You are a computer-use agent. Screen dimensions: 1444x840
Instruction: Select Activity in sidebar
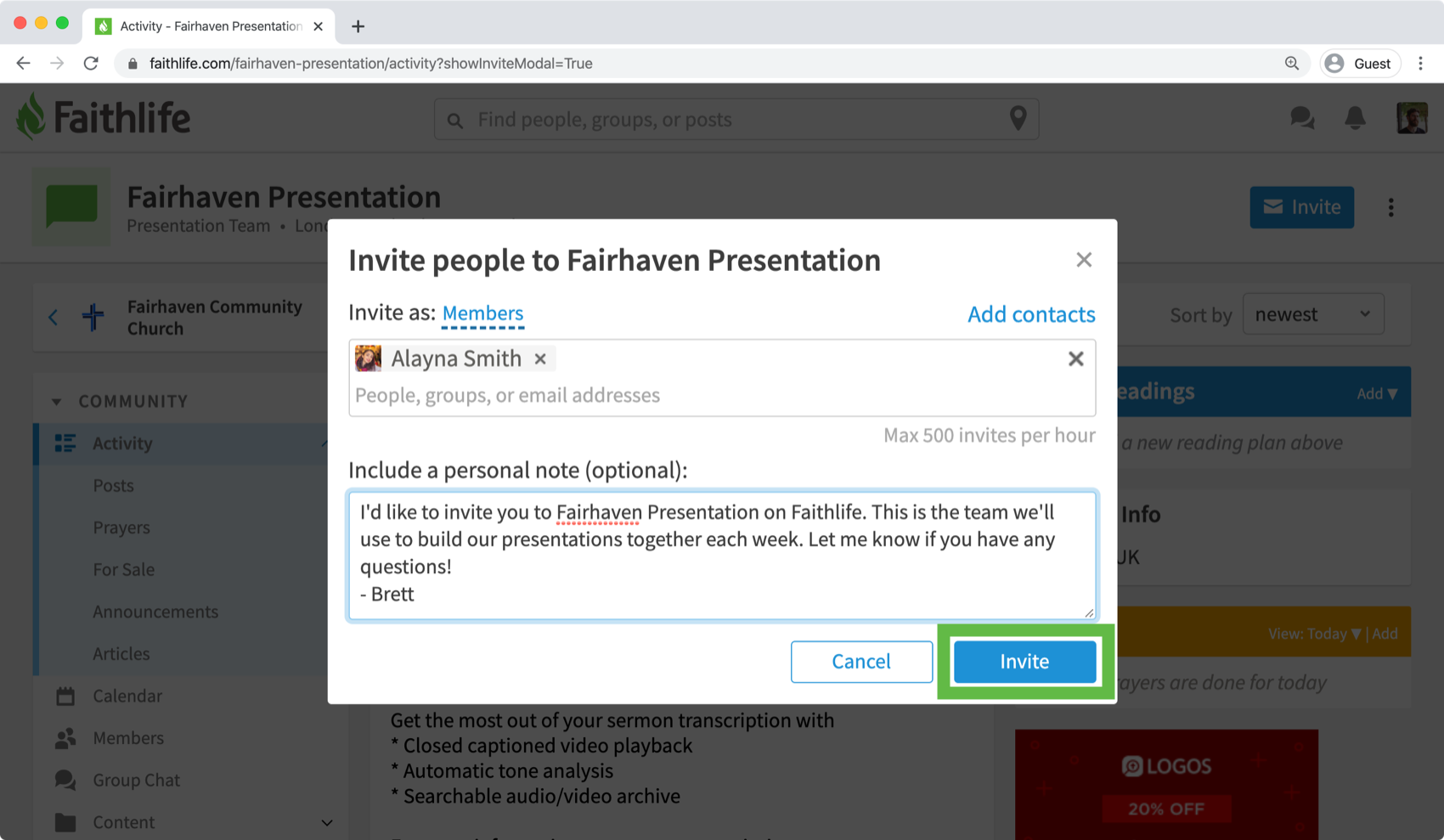tap(122, 443)
